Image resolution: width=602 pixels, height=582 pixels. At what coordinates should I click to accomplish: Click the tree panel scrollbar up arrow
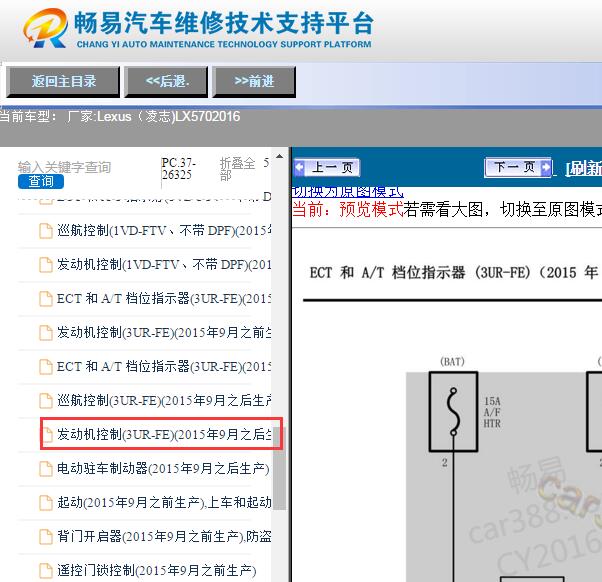click(280, 156)
